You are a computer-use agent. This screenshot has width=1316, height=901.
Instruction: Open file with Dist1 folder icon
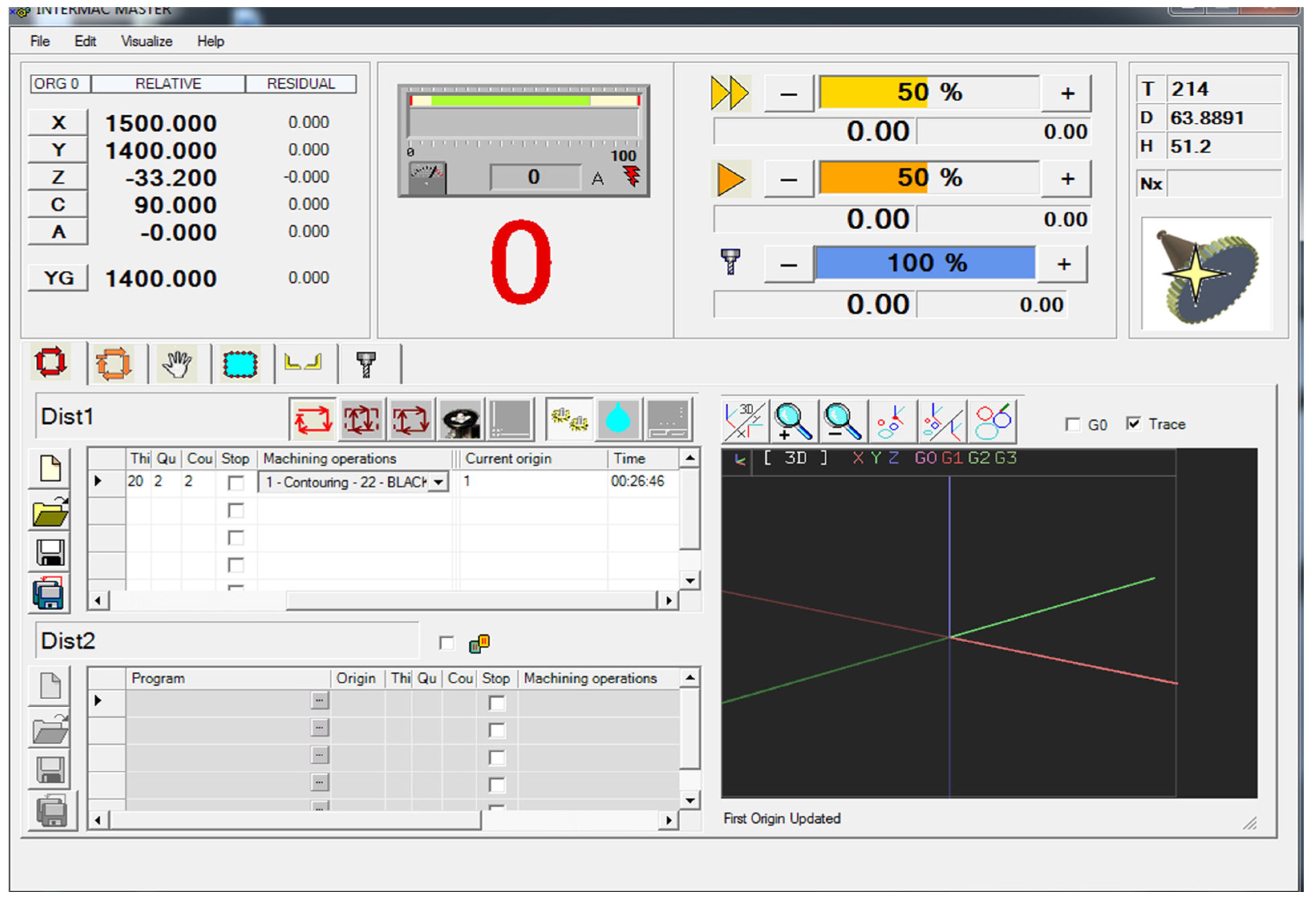[50, 512]
